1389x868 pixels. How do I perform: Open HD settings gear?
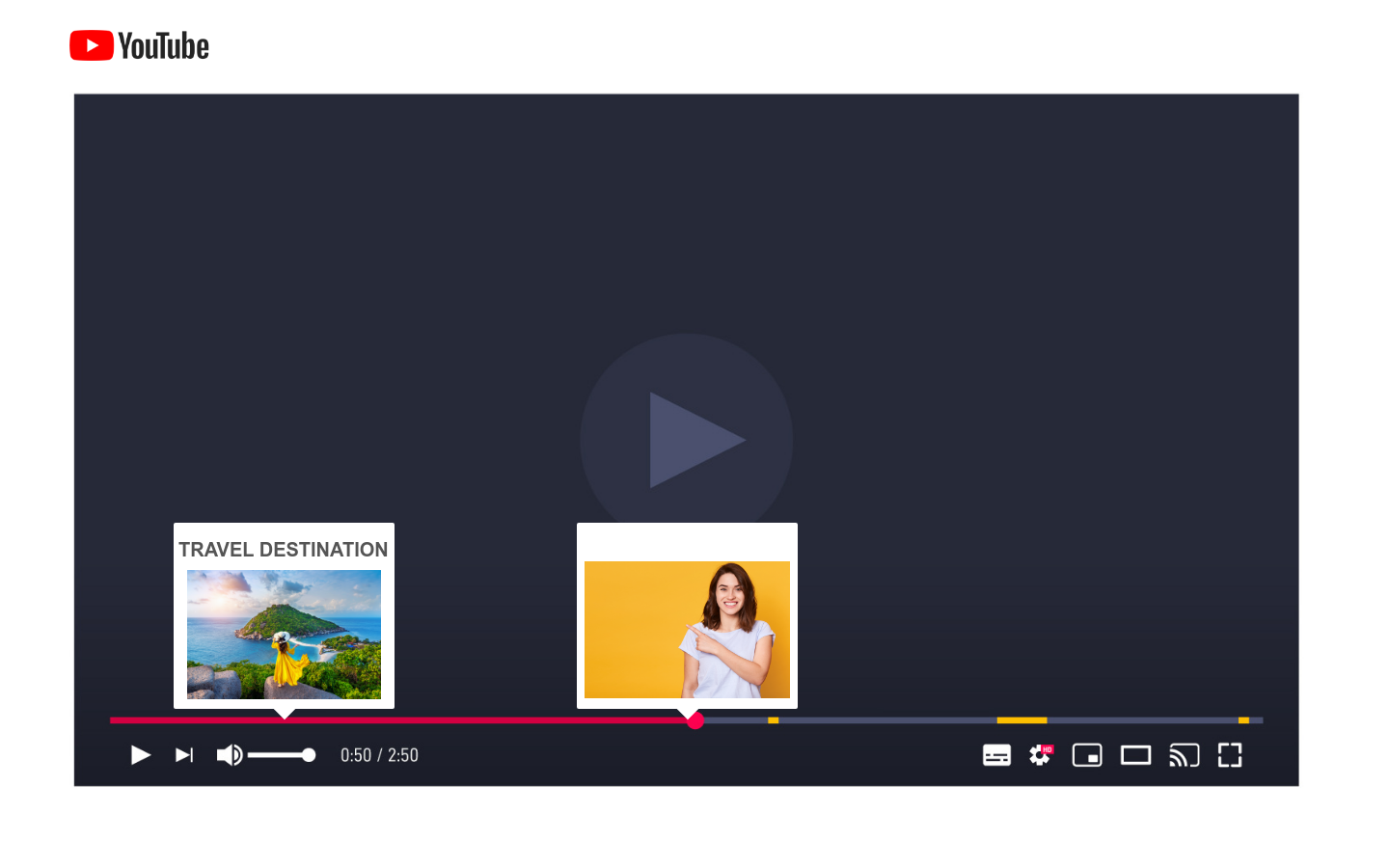[1041, 755]
